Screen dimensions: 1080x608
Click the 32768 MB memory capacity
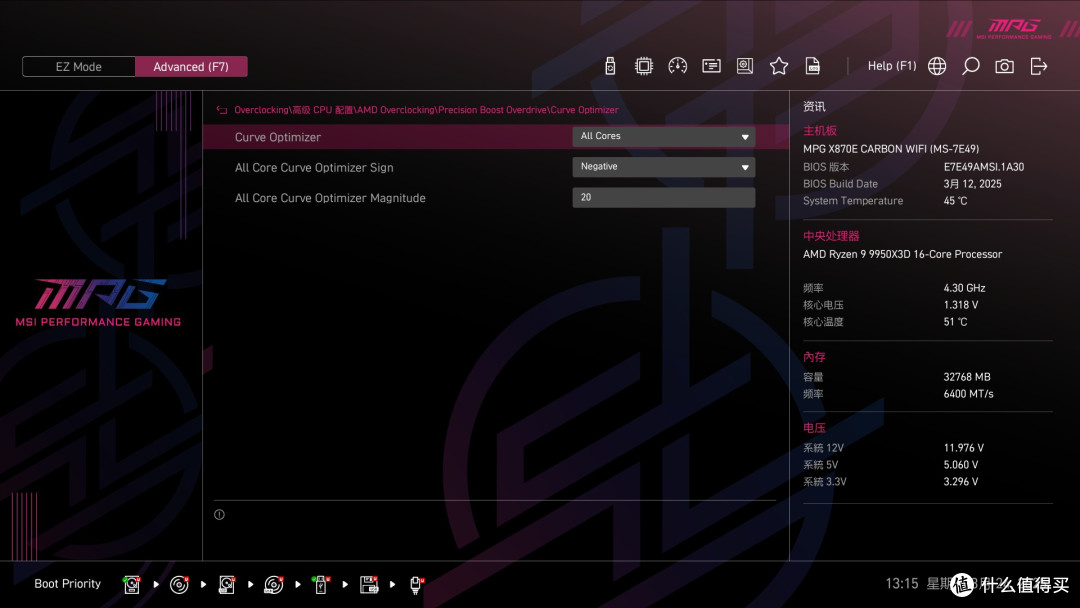[x=967, y=377]
